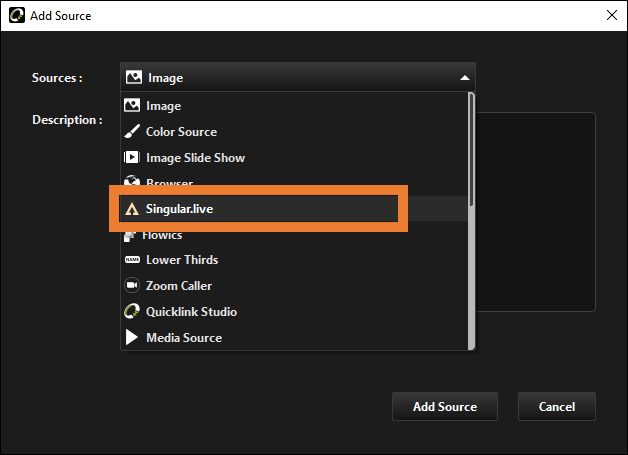Click the Zoom Caller camera icon

(x=132, y=285)
